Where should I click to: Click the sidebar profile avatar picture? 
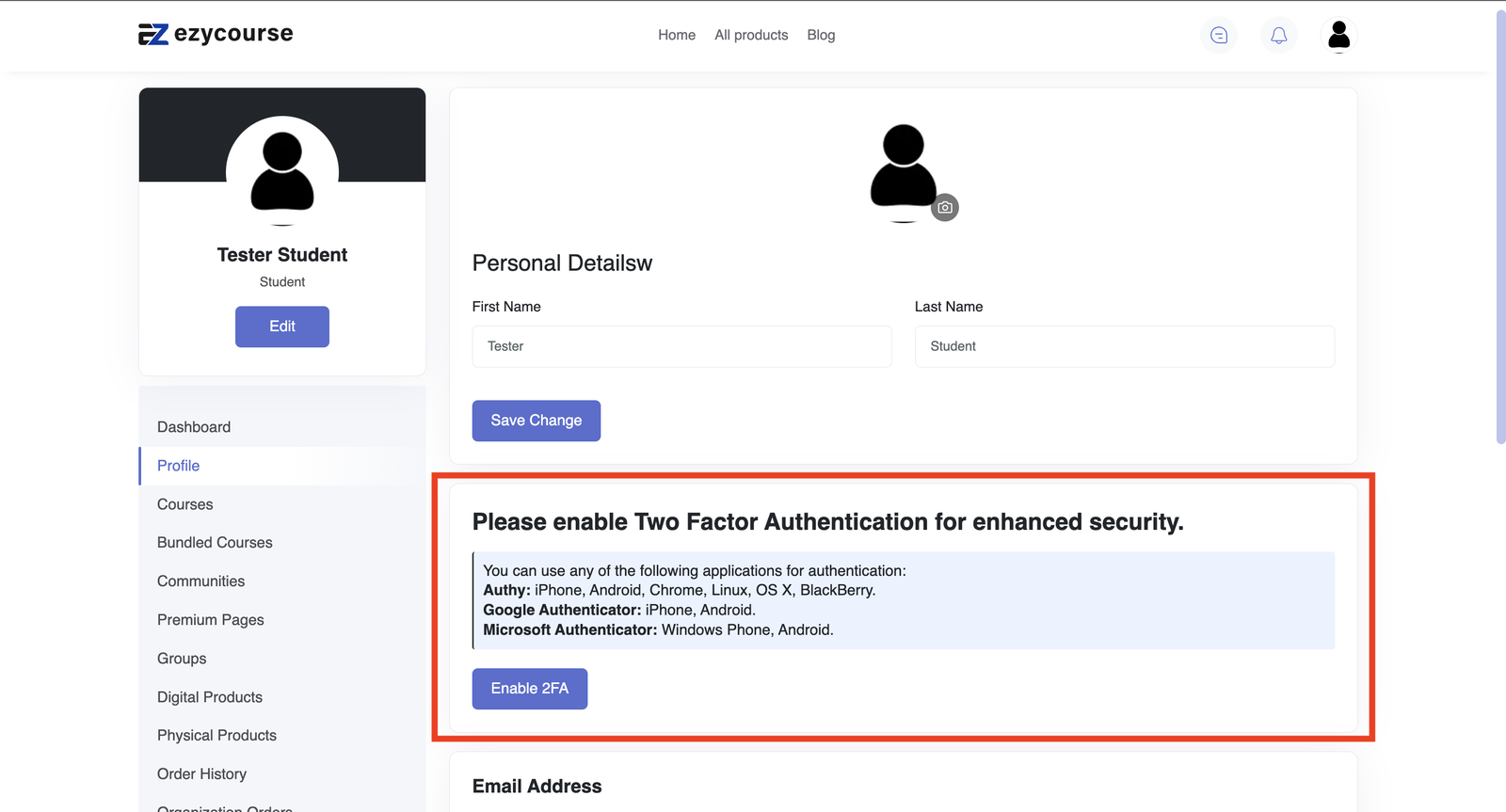(282, 171)
